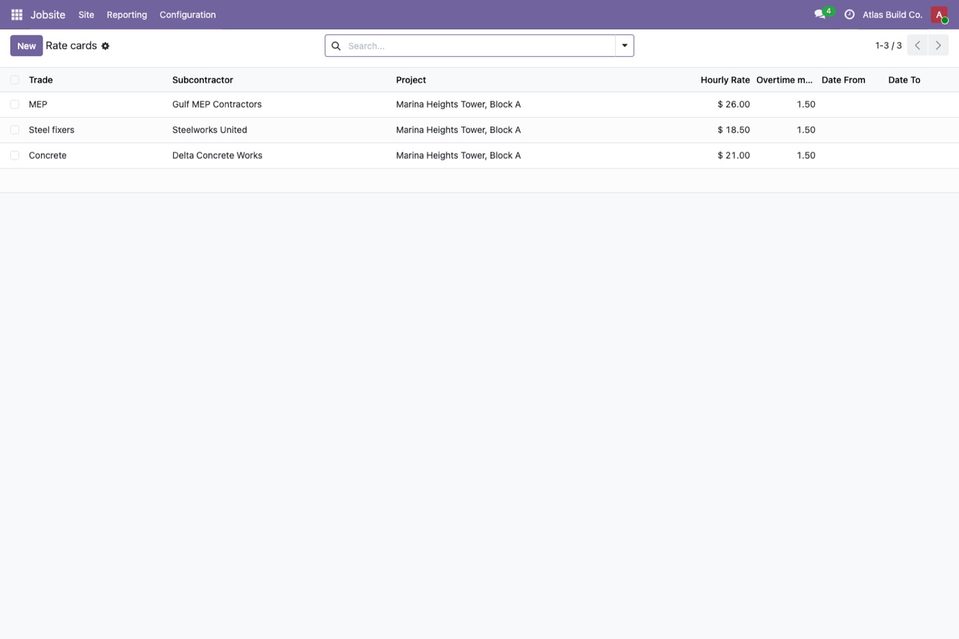Select the MEP row checkbox
Image resolution: width=959 pixels, height=639 pixels.
(x=15, y=105)
